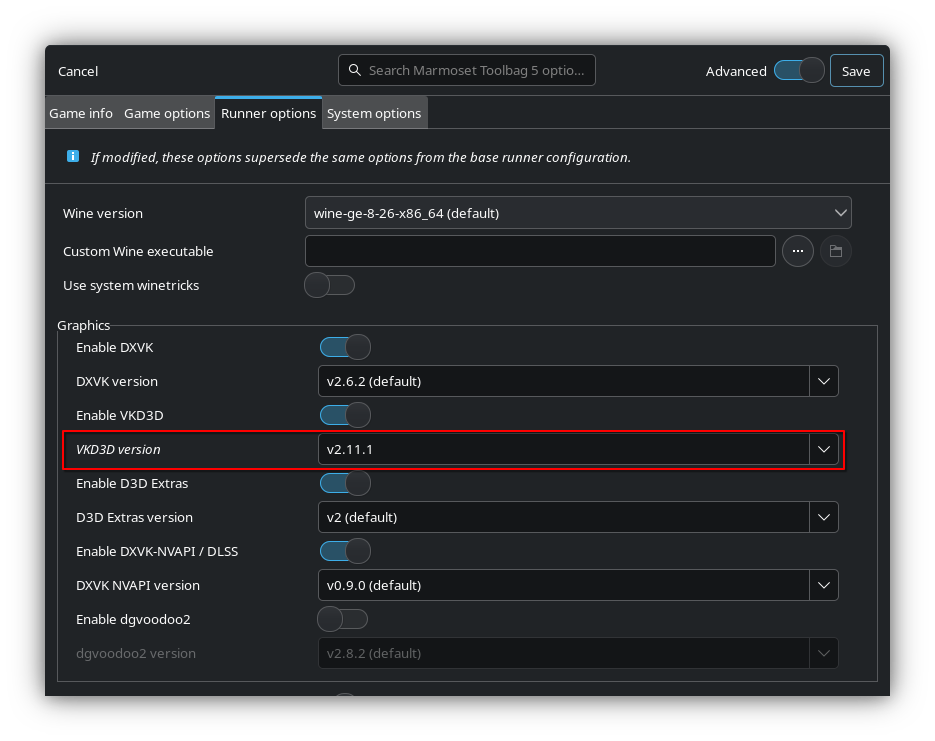Switch to the Game info tab
Image resolution: width=935 pixels, height=741 pixels.
[81, 113]
